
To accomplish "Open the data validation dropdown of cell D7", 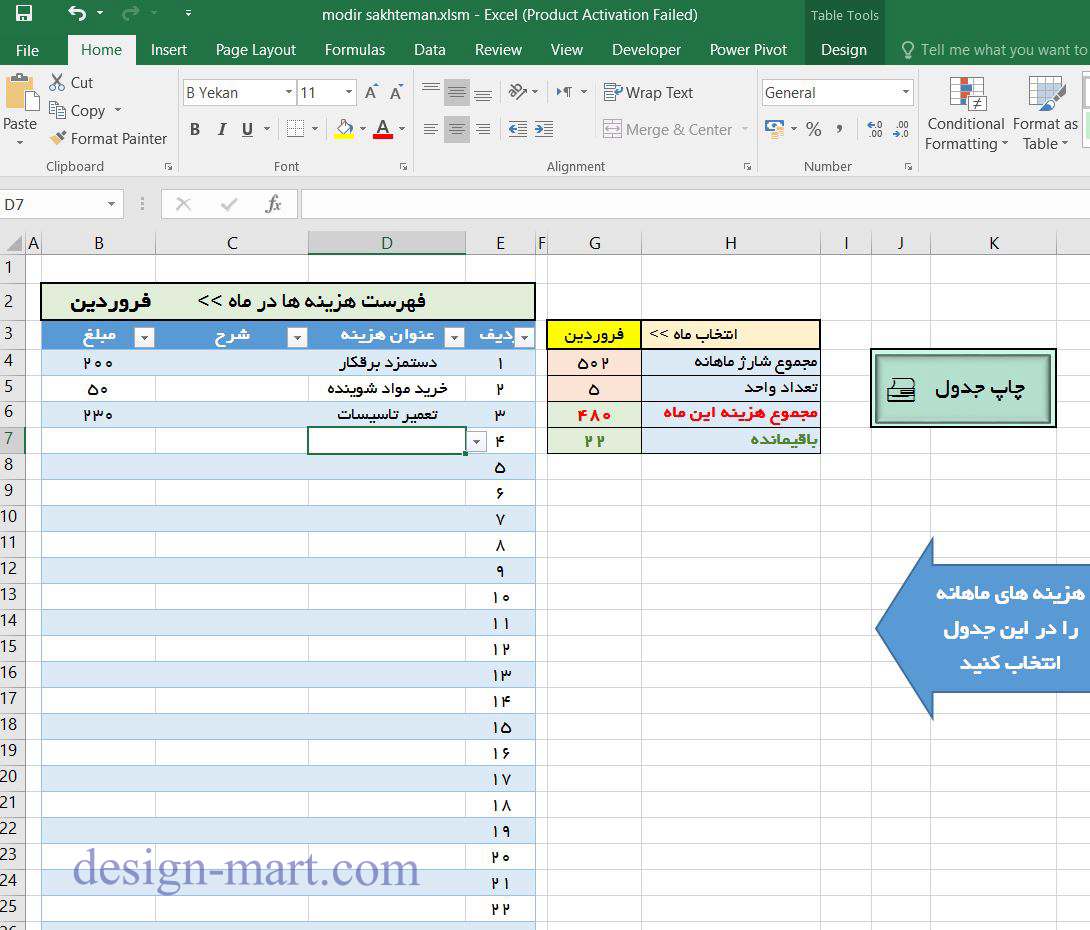I will (477, 441).
